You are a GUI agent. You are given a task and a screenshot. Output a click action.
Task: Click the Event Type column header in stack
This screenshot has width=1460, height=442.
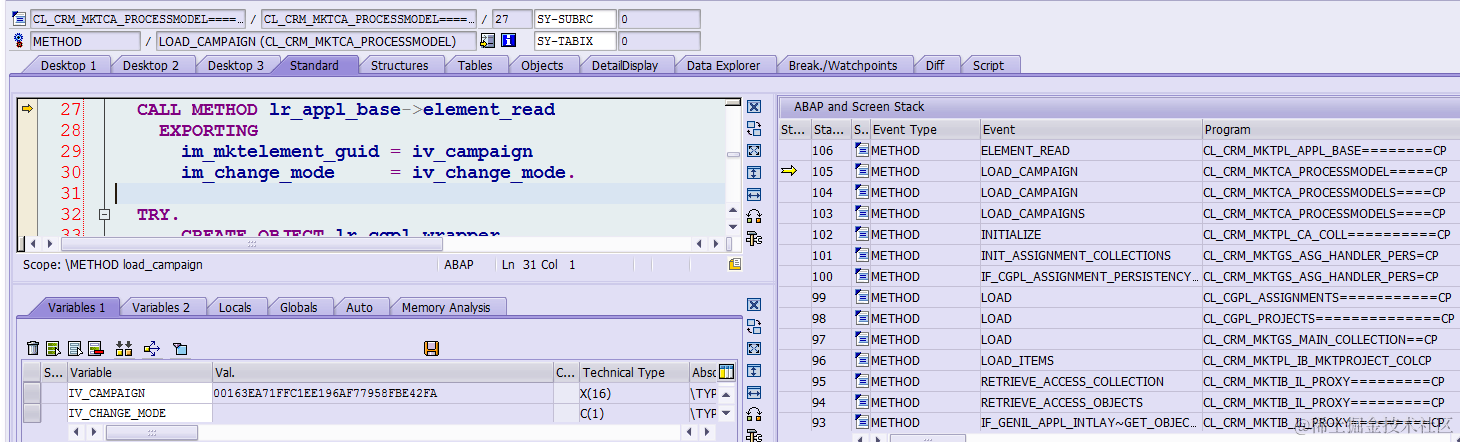pyautogui.click(x=924, y=129)
